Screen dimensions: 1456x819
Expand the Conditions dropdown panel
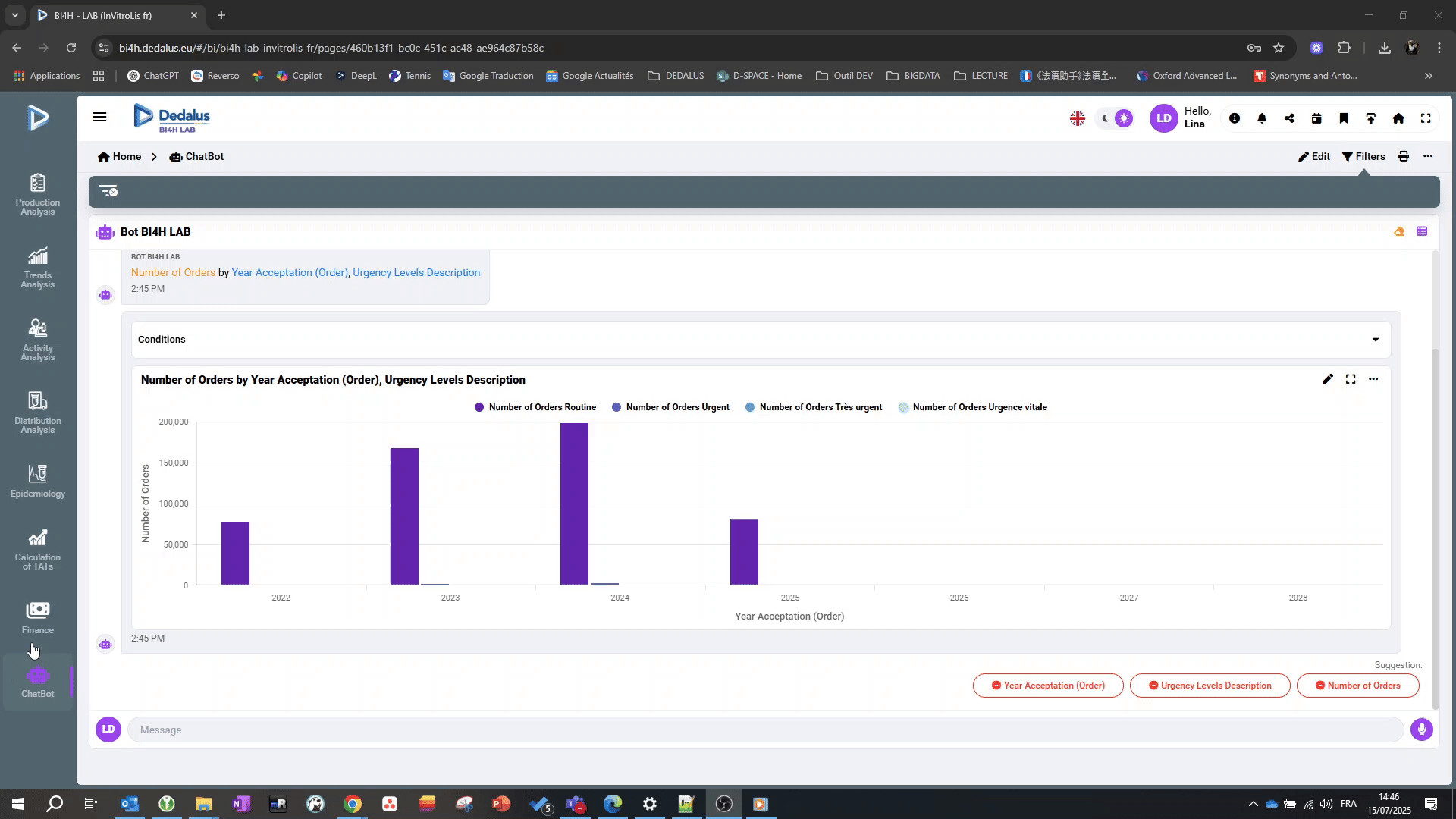point(1375,340)
